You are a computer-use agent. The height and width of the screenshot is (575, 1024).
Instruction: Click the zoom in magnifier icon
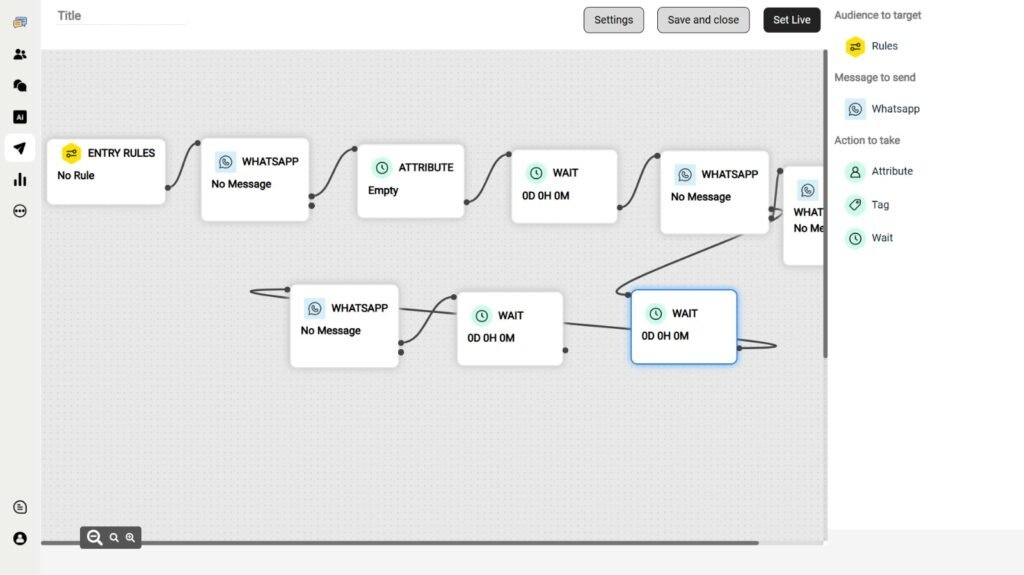point(130,538)
